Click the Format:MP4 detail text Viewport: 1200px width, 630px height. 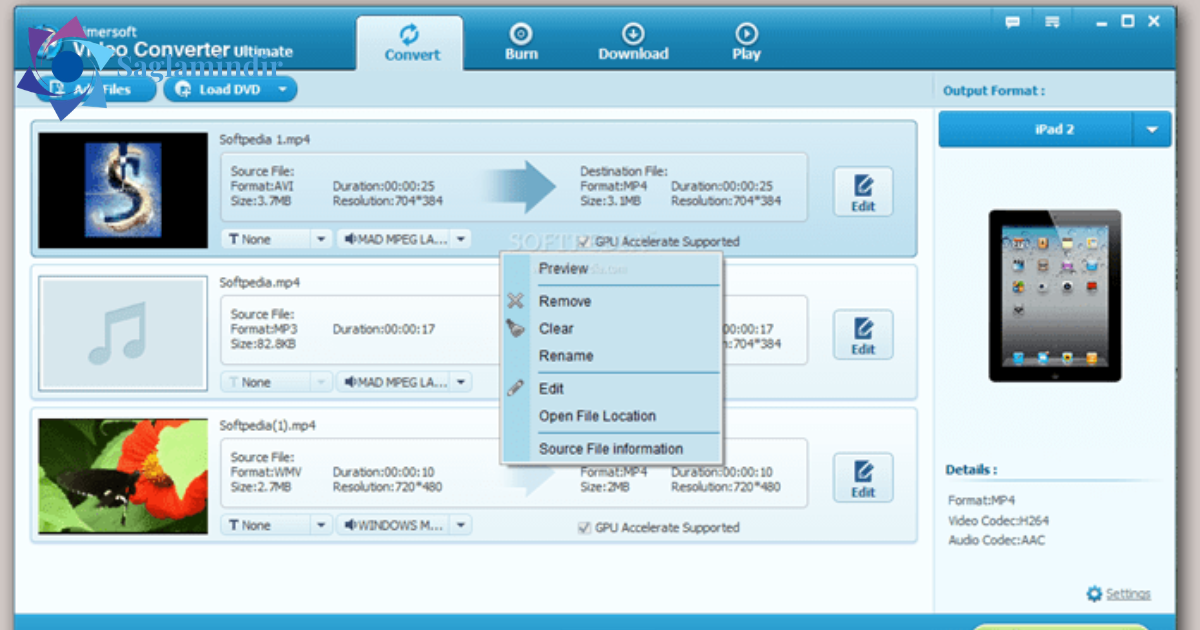click(x=982, y=500)
